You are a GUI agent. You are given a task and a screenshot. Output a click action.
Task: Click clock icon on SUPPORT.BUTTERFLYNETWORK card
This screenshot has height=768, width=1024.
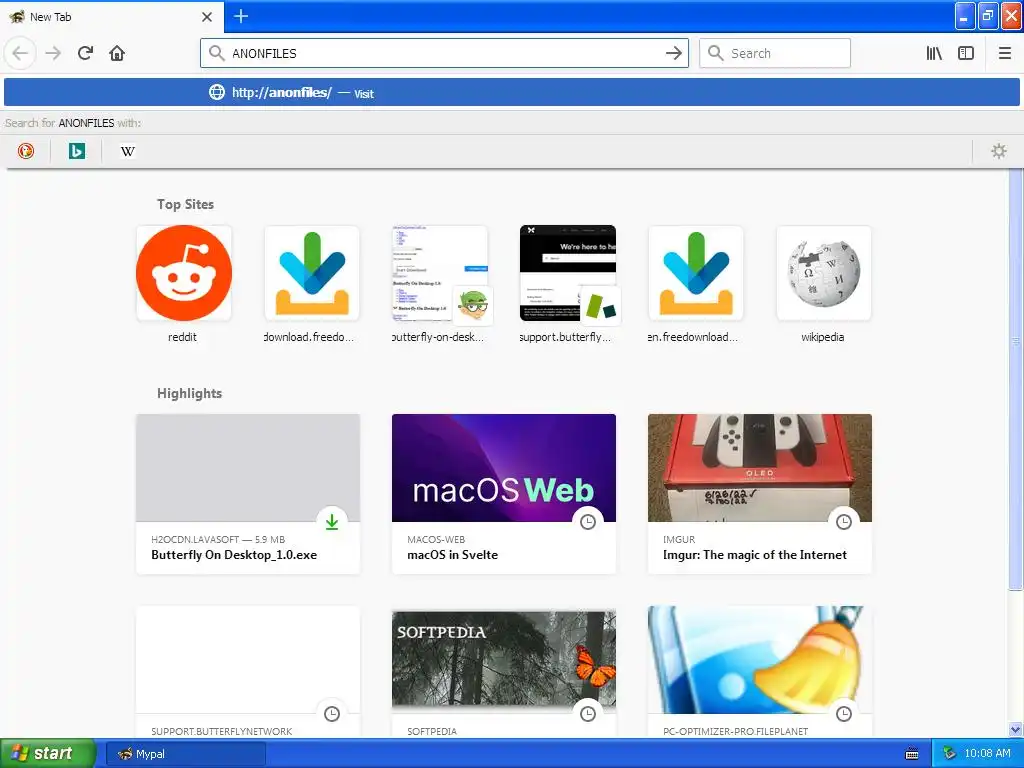pyautogui.click(x=332, y=714)
